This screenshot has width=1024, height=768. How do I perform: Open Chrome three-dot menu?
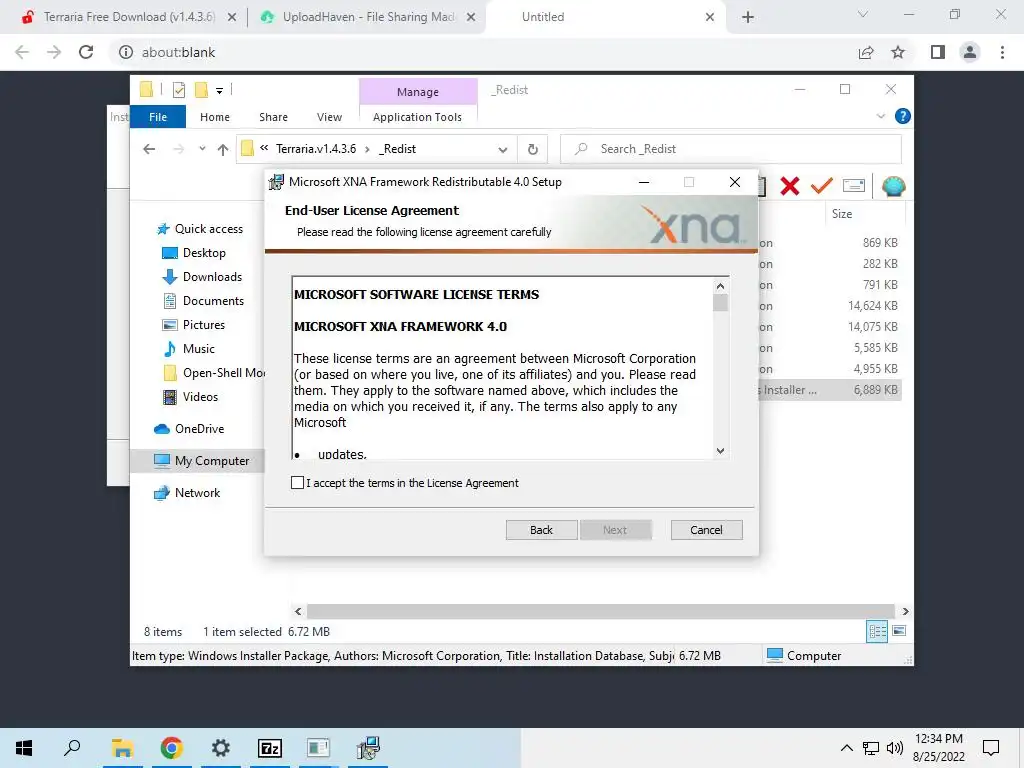[x=1002, y=52]
